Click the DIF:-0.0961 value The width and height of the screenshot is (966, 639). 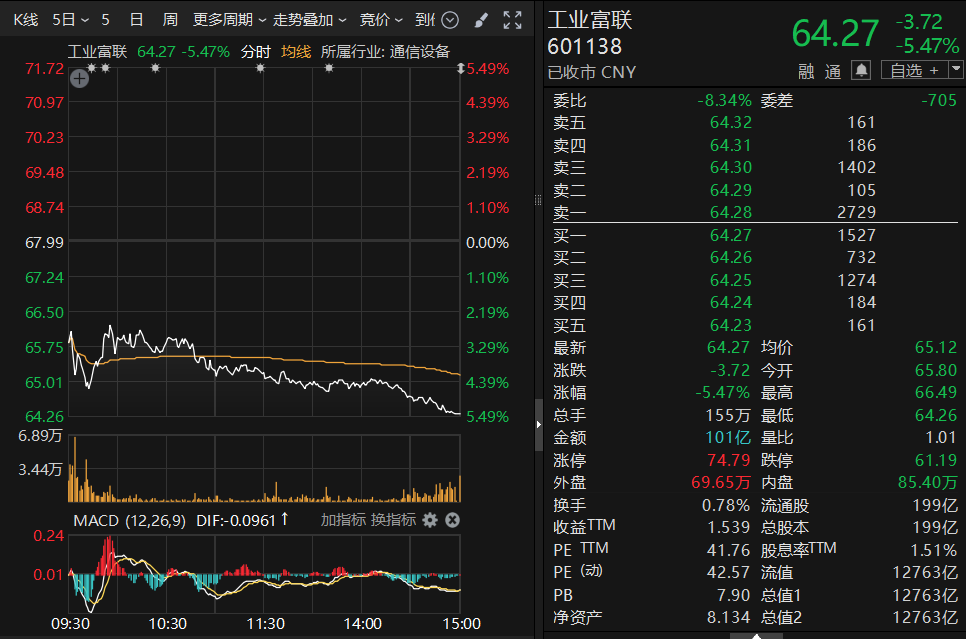click(x=236, y=521)
